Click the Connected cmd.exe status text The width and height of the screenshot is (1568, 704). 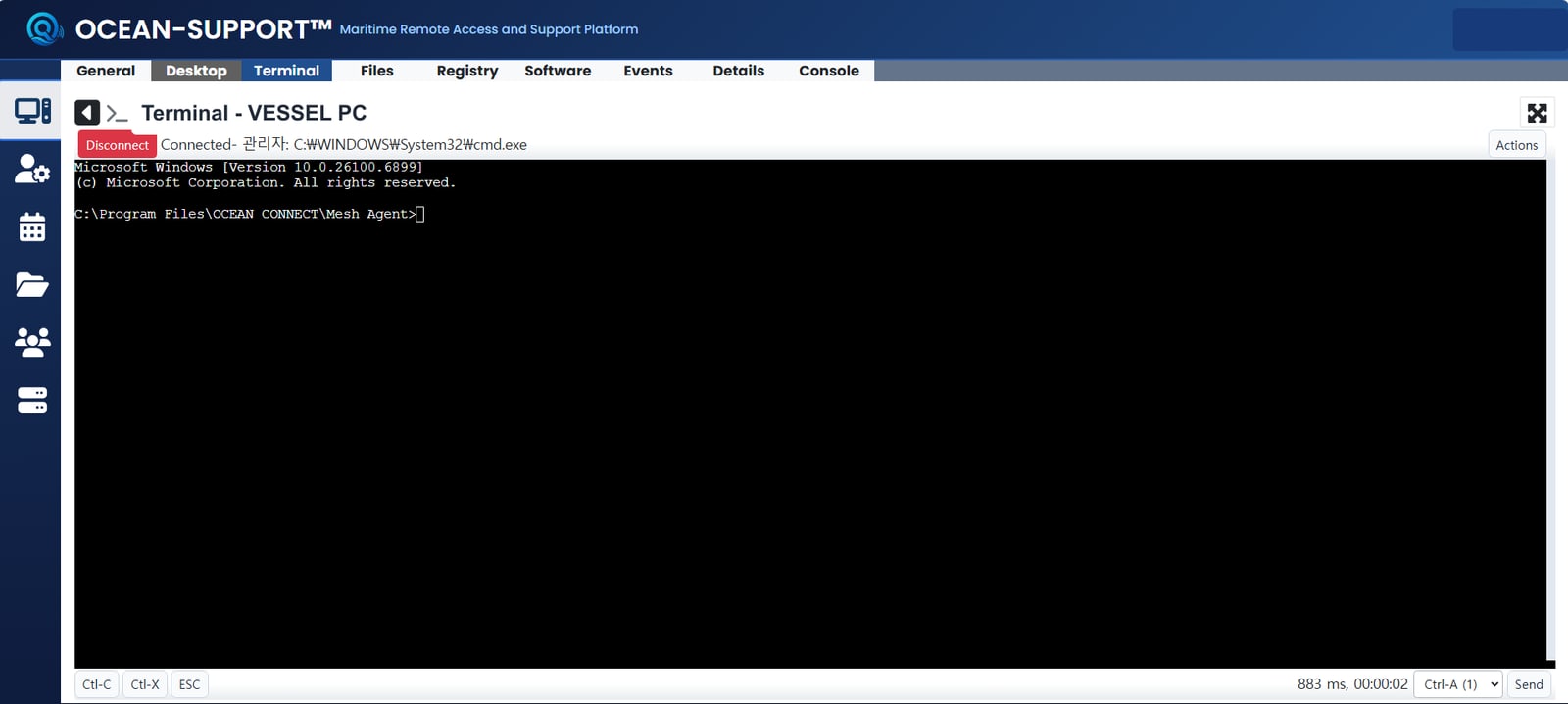pos(344,144)
